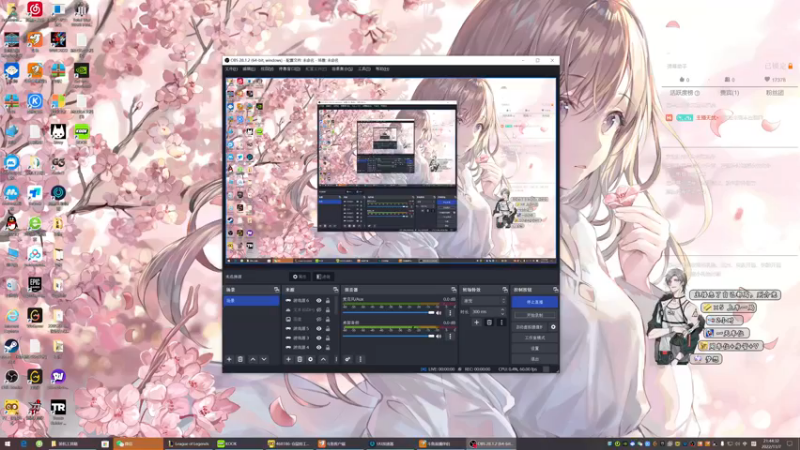
Task: Move source up in Sources toolbar
Action: (x=323, y=359)
